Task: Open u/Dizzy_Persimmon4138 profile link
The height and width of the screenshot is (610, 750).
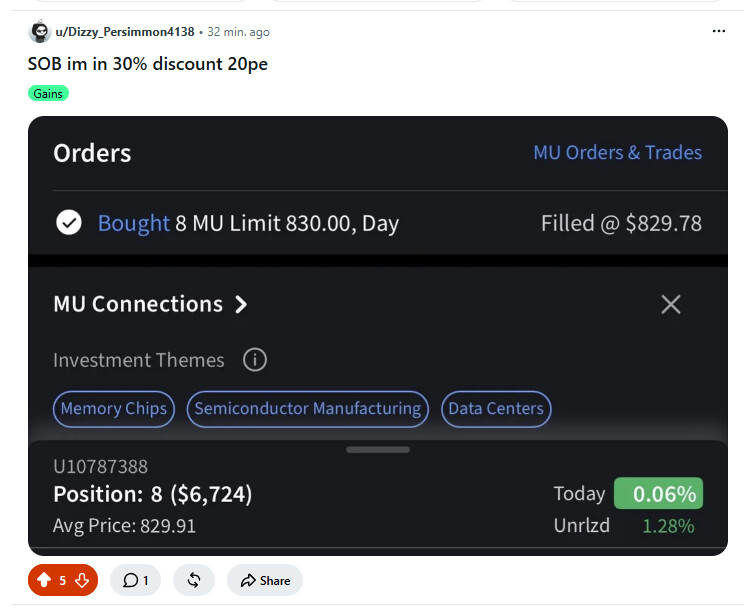Action: pos(125,32)
